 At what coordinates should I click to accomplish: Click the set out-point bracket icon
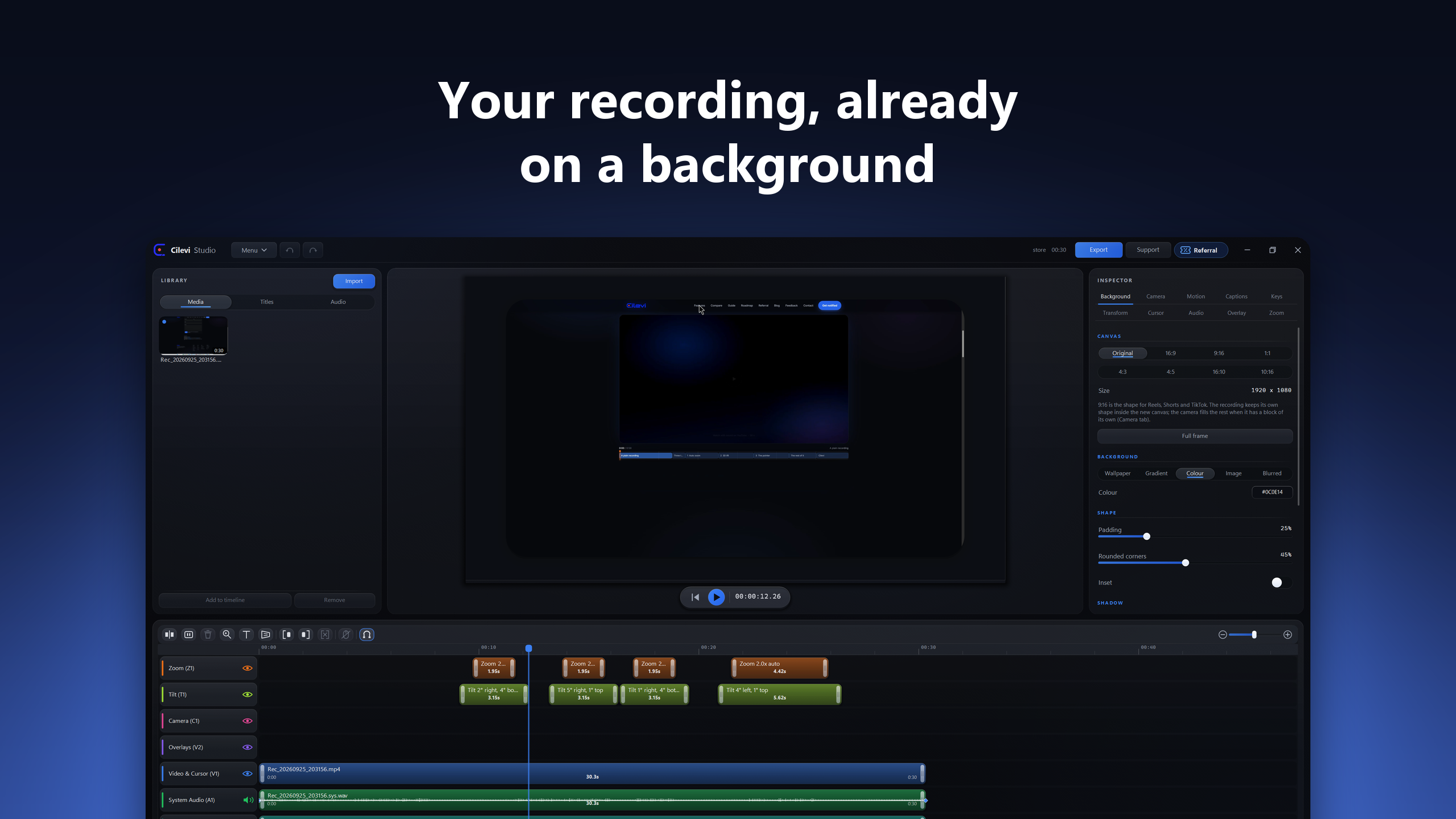(306, 634)
